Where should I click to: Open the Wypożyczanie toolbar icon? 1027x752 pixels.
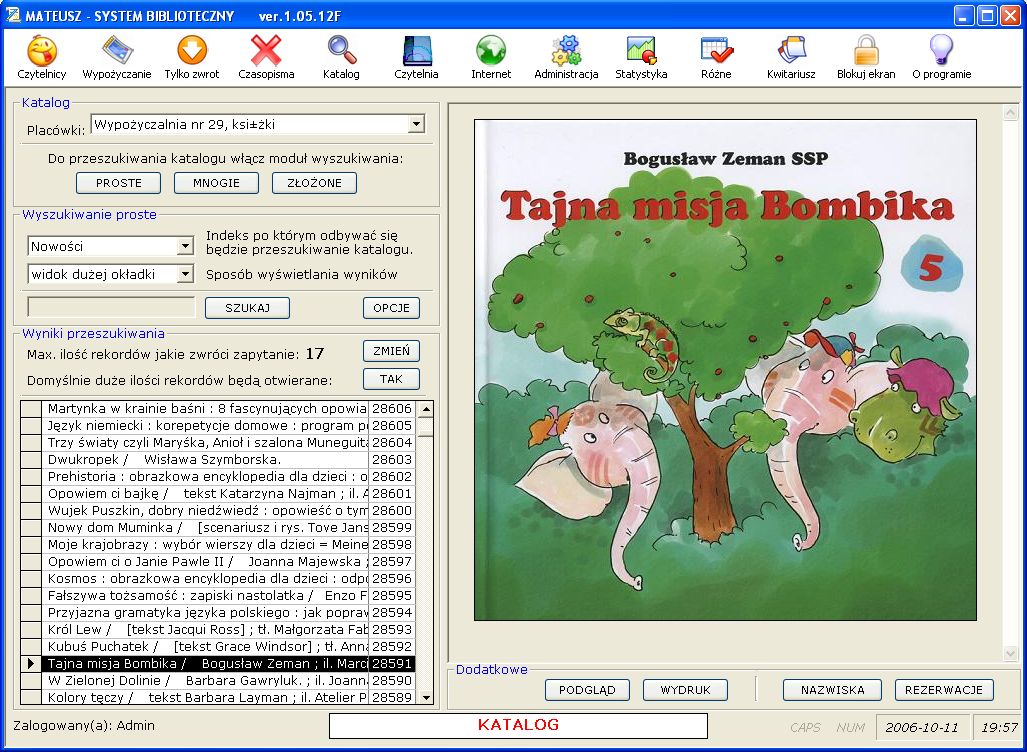[117, 52]
